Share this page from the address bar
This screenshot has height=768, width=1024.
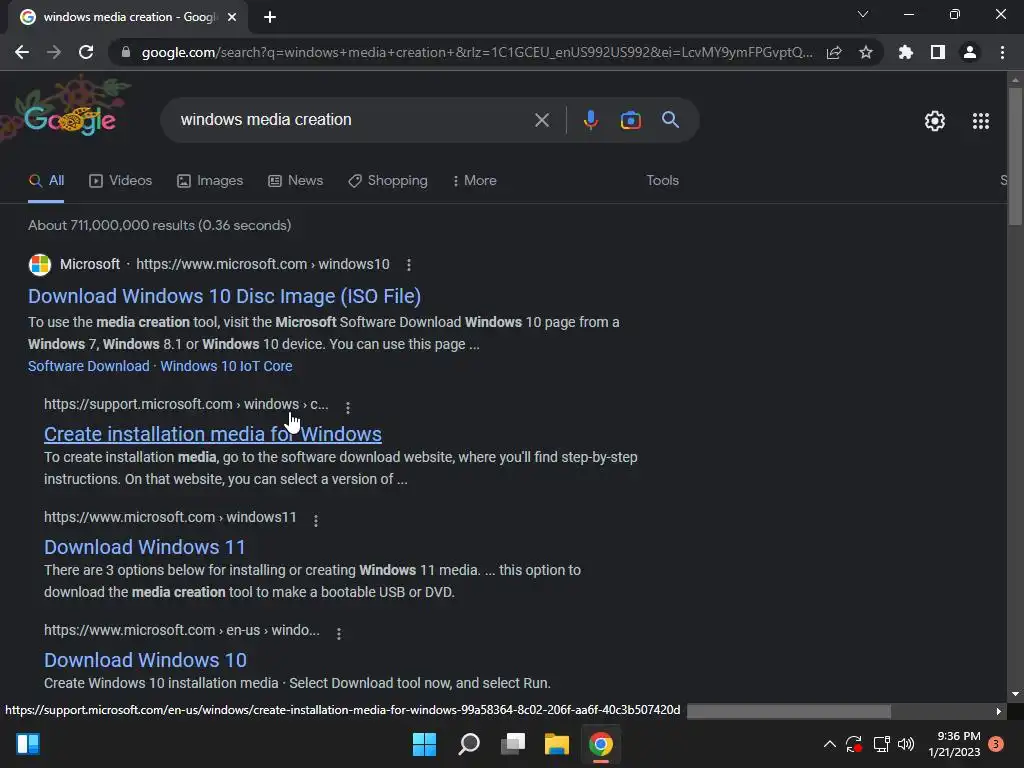click(834, 52)
